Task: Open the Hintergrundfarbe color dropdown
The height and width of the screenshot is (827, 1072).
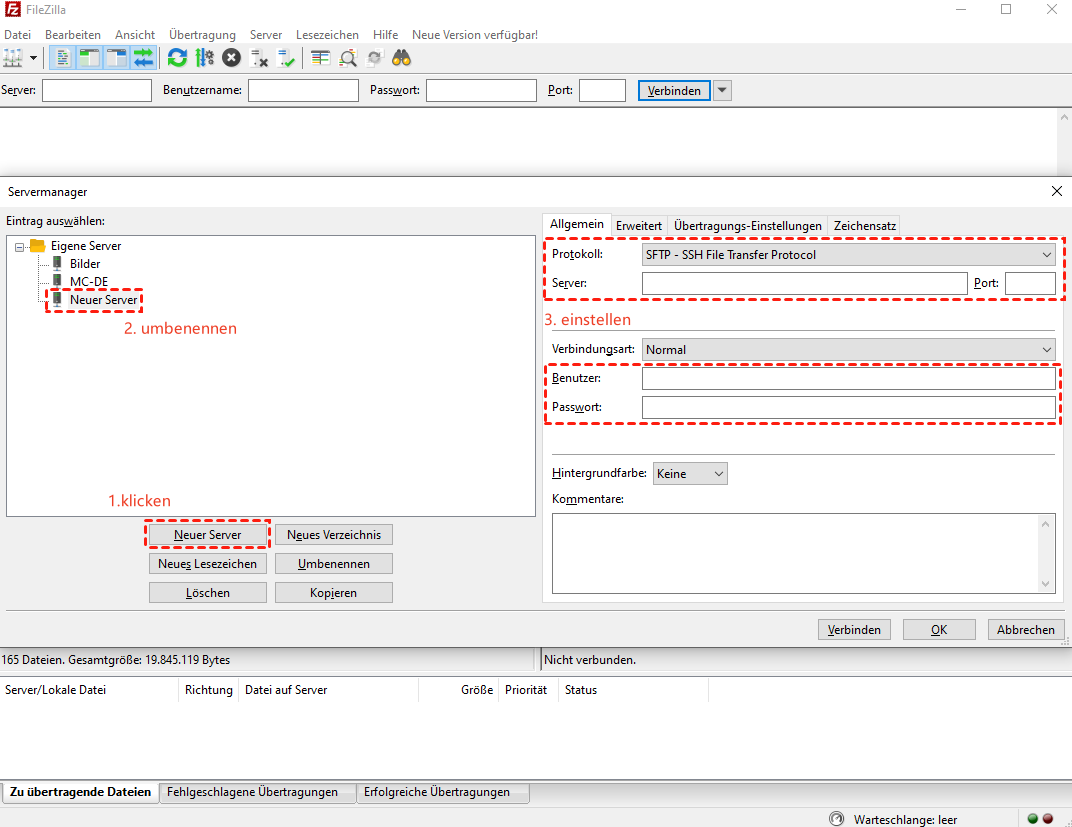Action: tap(690, 474)
